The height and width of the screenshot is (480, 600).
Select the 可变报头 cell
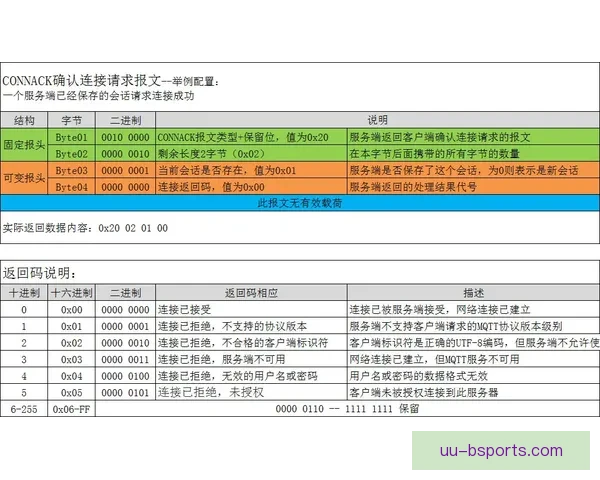pyautogui.click(x=24, y=178)
